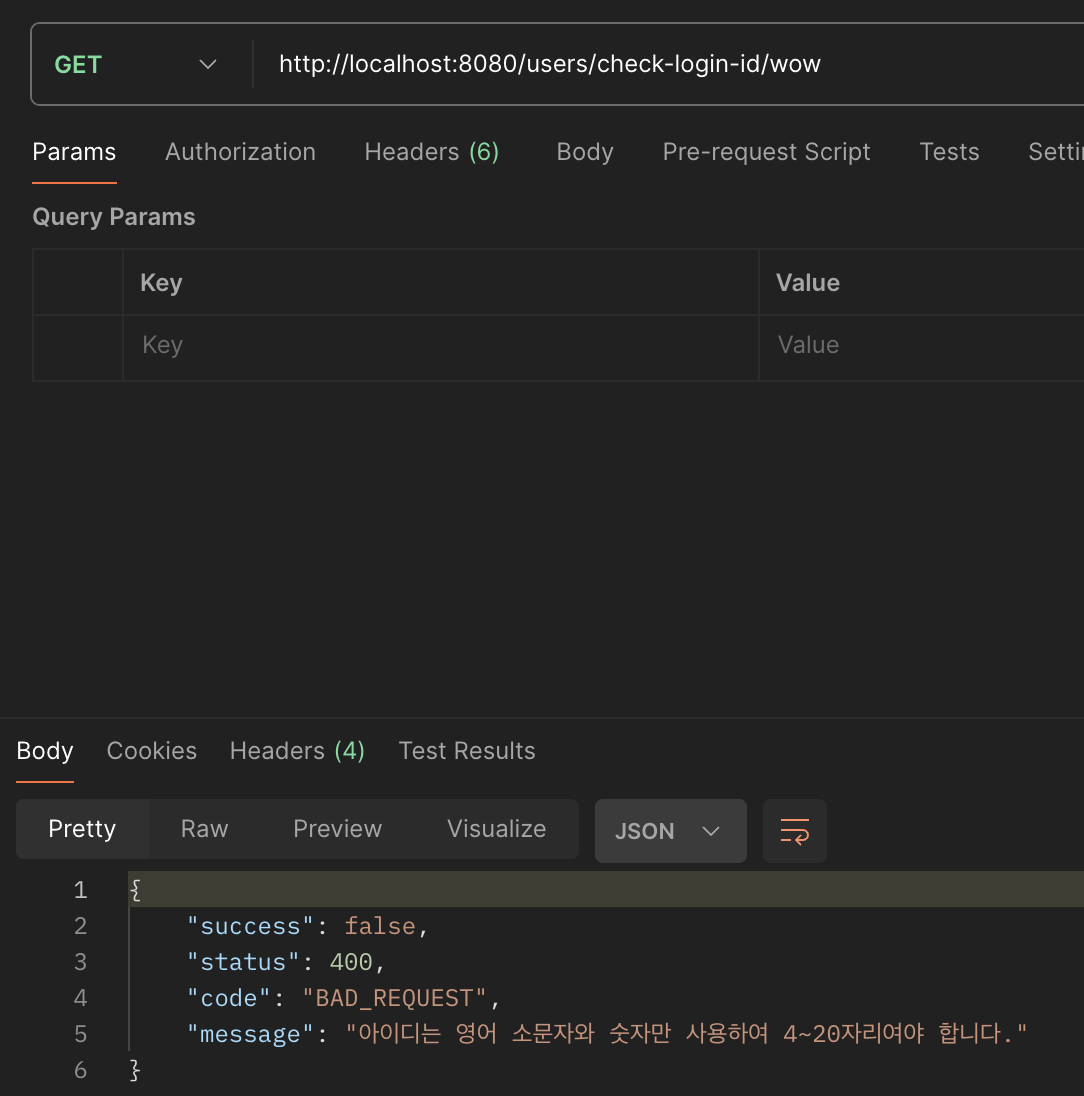The image size is (1084, 1096).
Task: Click line number 1 in the response gutter
Action: (80, 890)
